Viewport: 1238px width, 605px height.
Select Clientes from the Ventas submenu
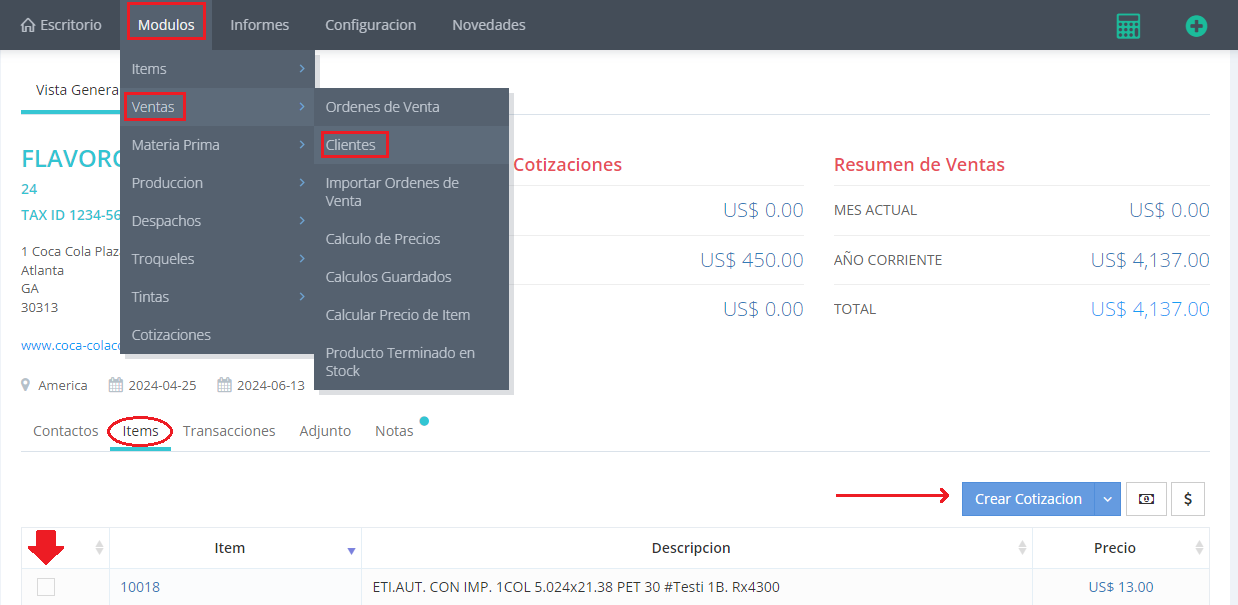pyautogui.click(x=351, y=145)
